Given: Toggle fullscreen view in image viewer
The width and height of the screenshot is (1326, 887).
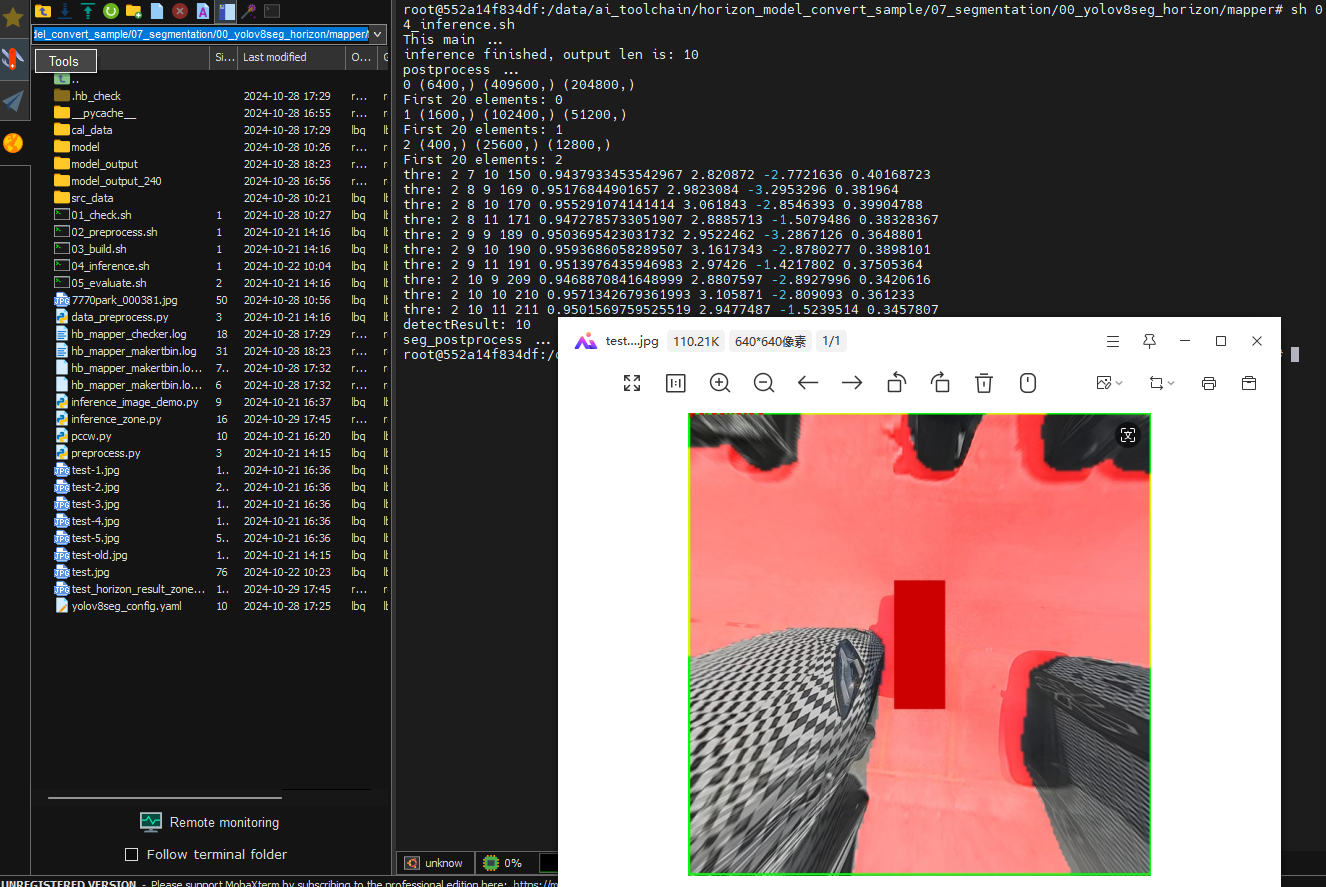Looking at the screenshot, I should click(632, 383).
